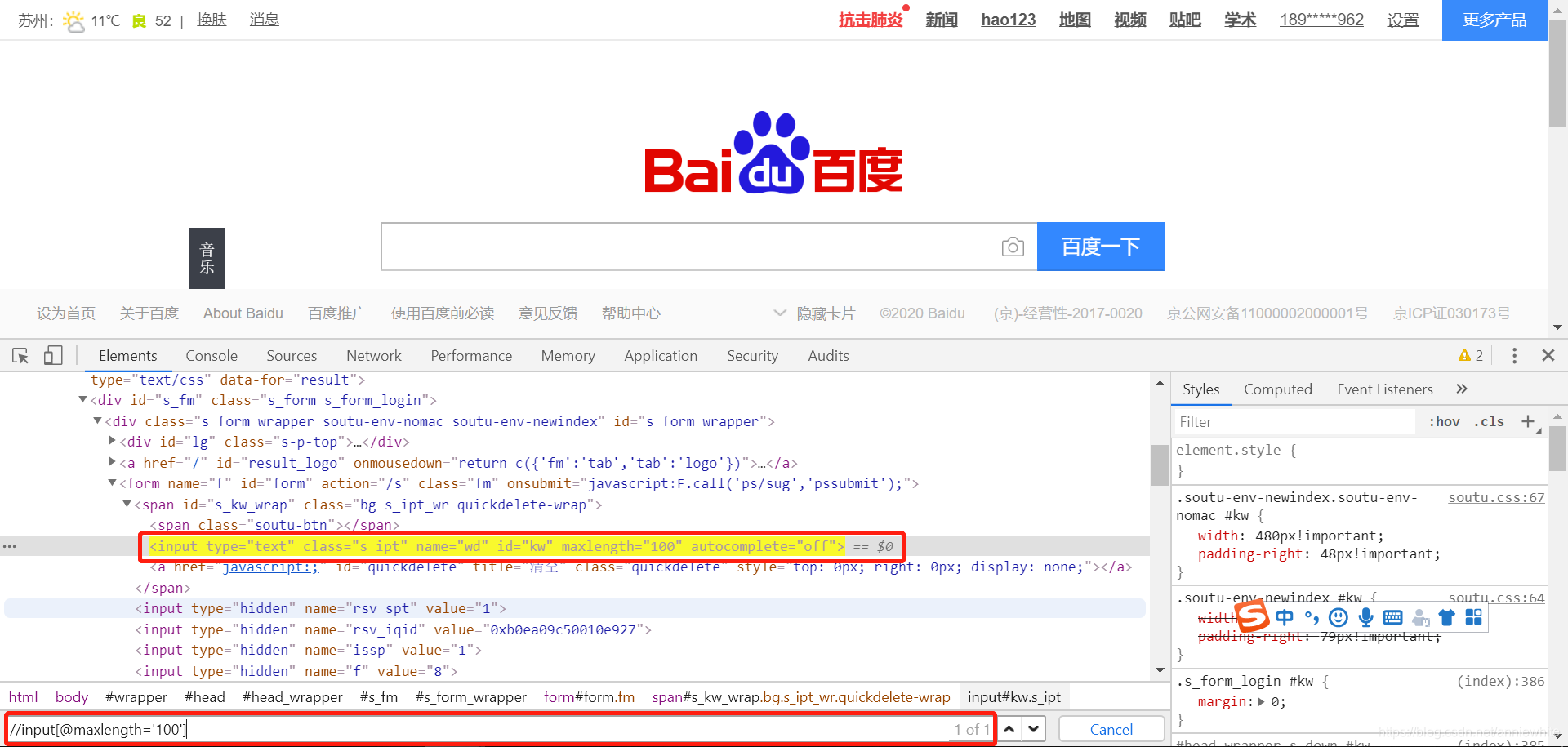
Task: Collapse the form#form node
Action: (113, 483)
